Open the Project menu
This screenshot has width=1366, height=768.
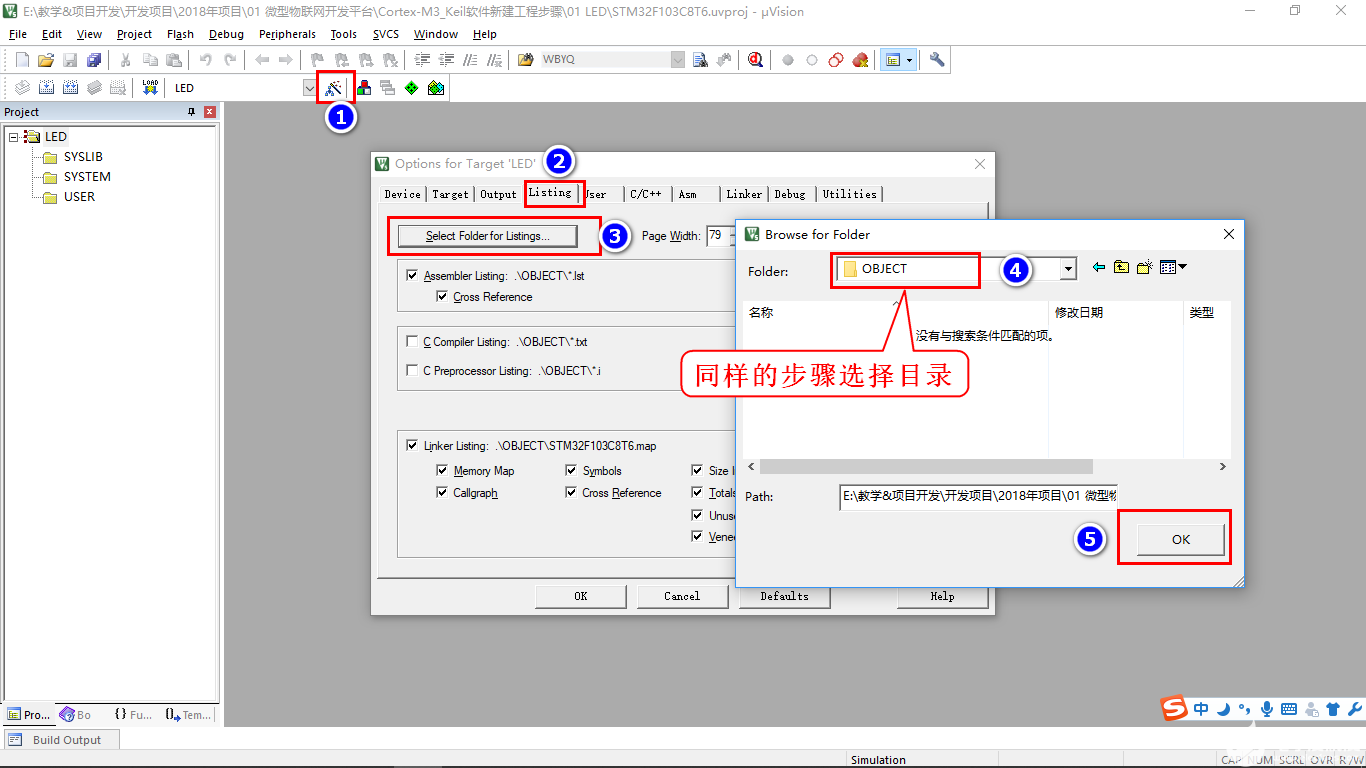coord(134,34)
